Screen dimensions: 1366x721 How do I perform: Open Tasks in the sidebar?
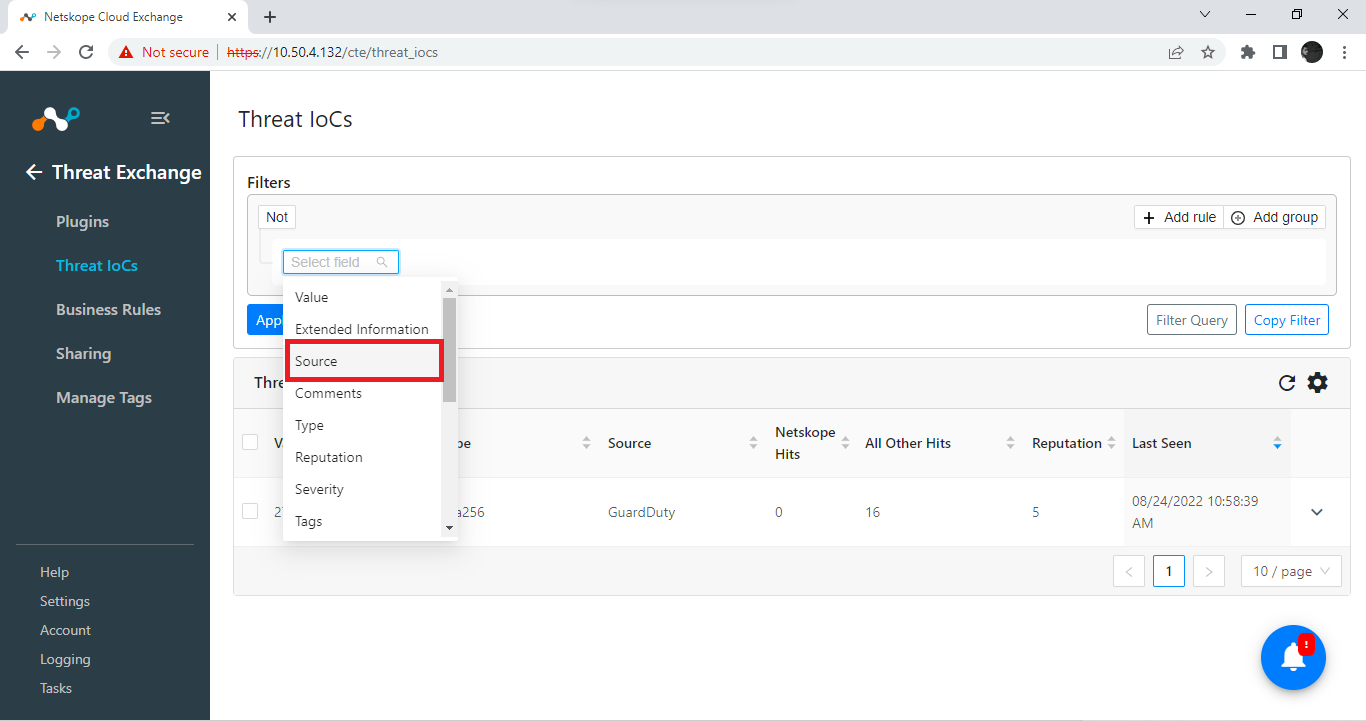point(56,688)
